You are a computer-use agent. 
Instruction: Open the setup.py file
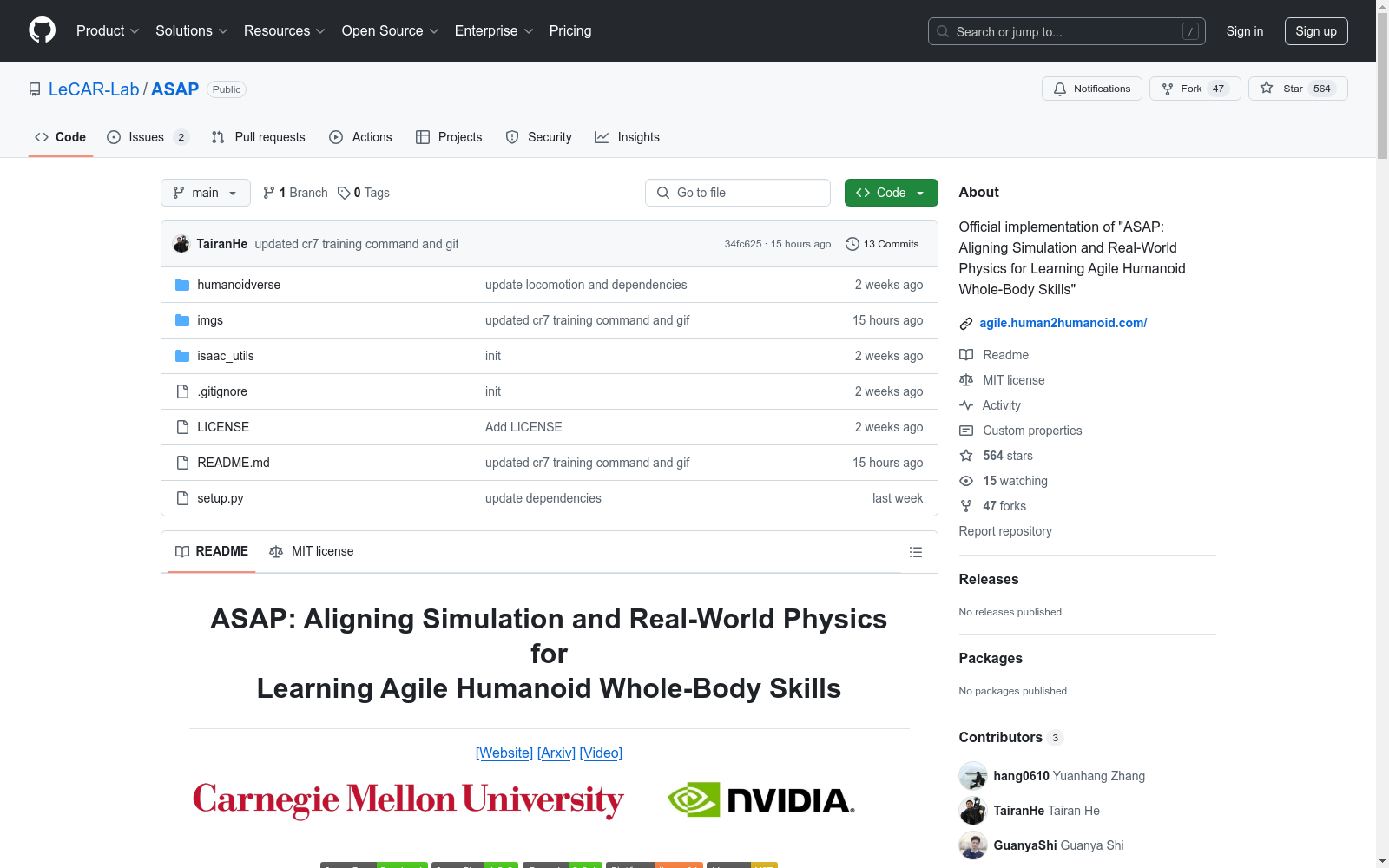pyautogui.click(x=220, y=498)
